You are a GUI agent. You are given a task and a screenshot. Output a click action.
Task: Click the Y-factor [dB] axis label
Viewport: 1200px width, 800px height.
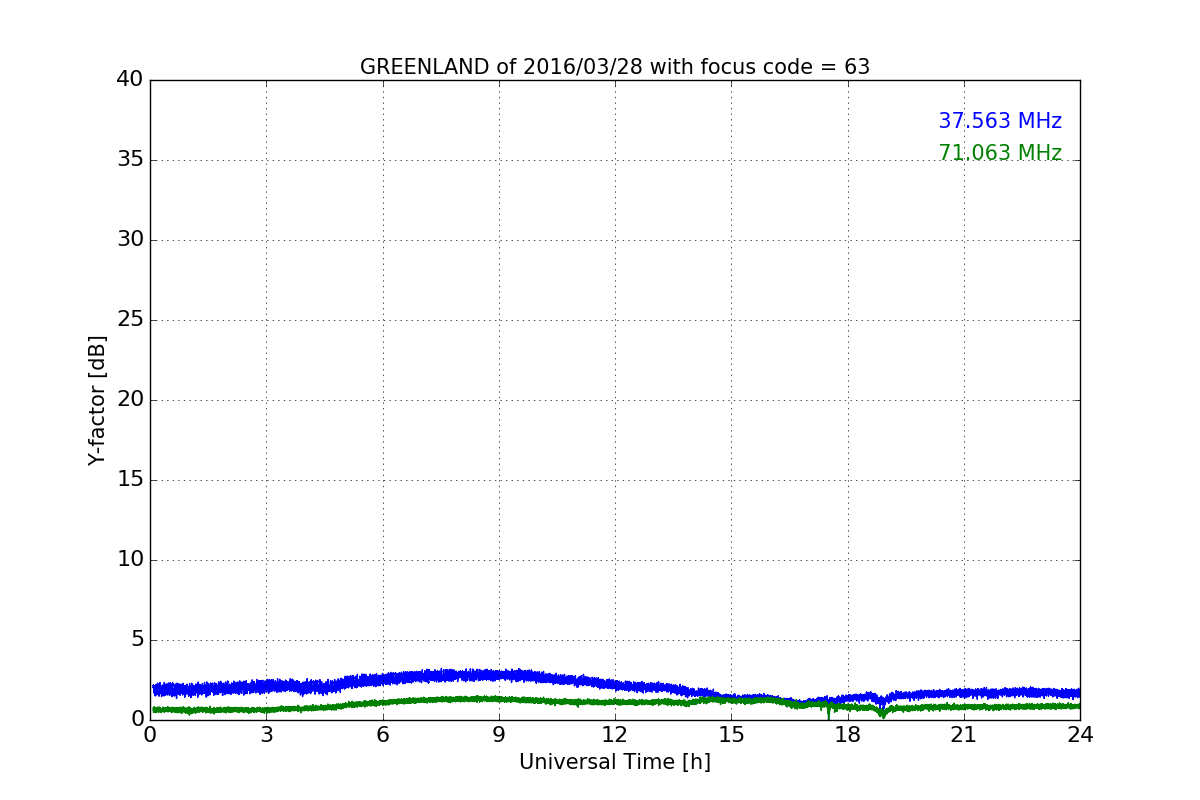(x=97, y=400)
